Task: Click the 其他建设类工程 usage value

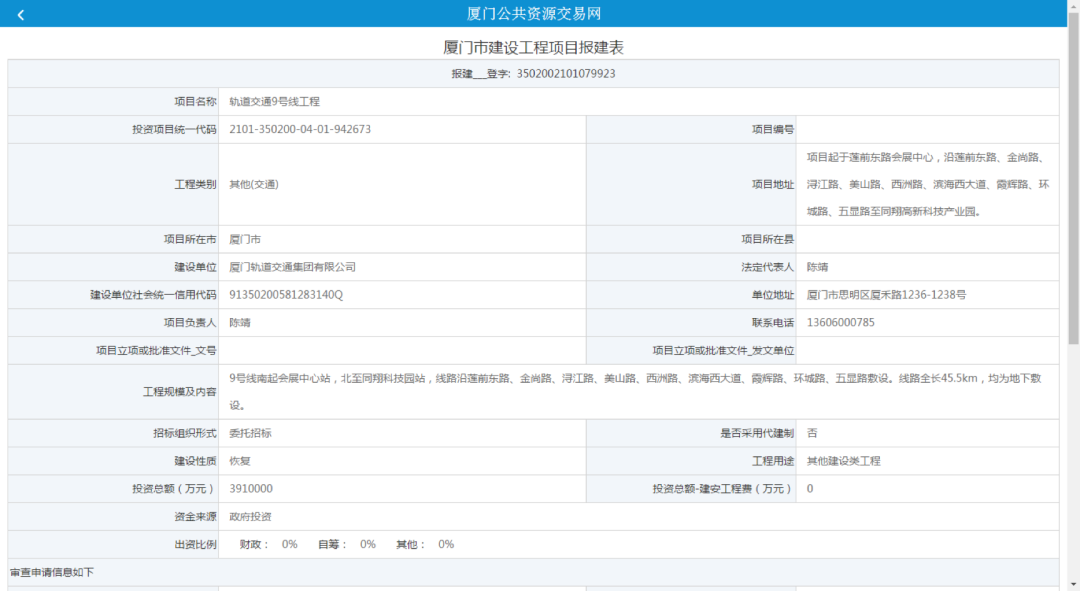Action: pos(843,461)
